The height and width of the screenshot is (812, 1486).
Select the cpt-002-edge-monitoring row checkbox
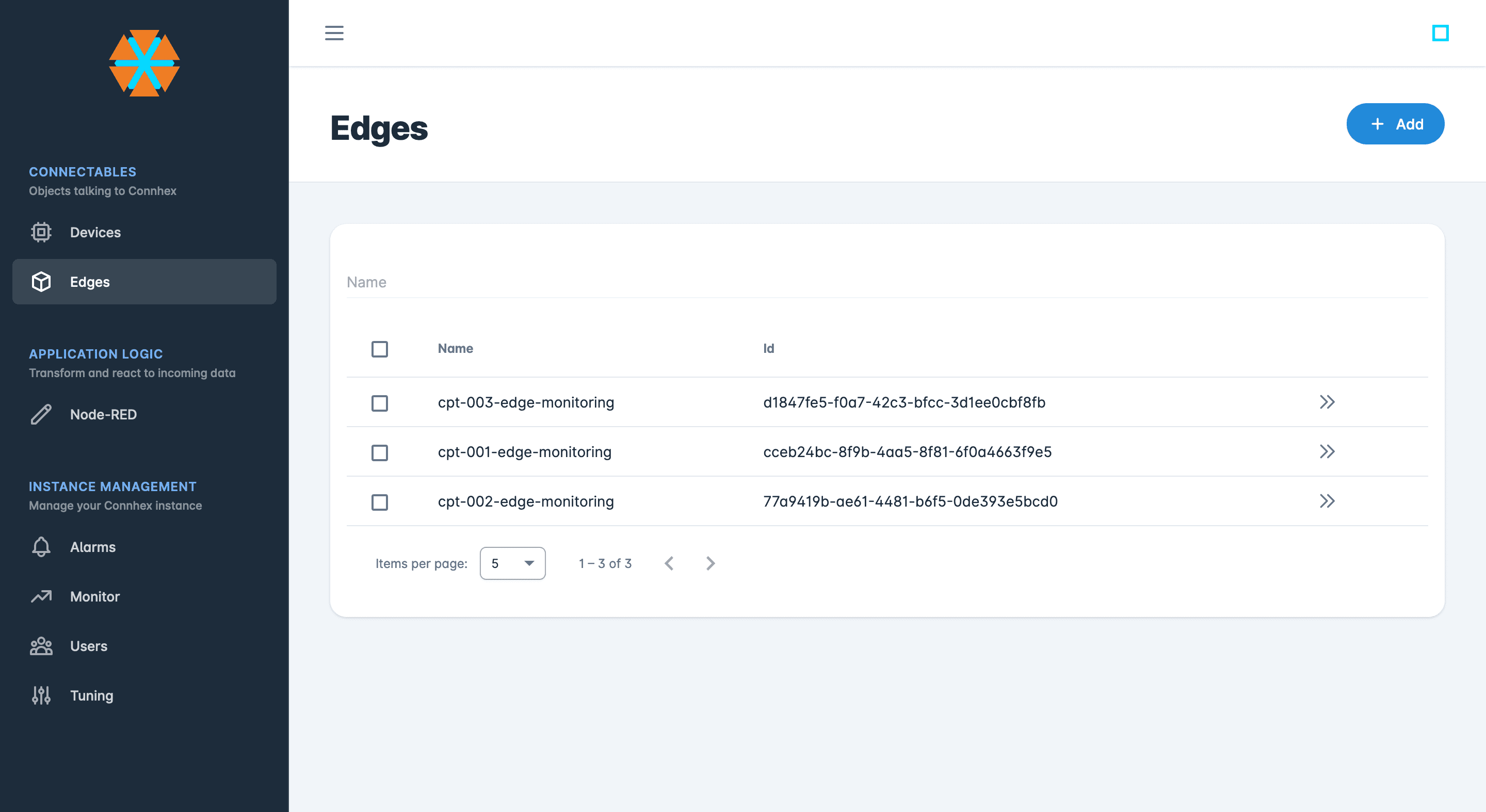coord(380,502)
